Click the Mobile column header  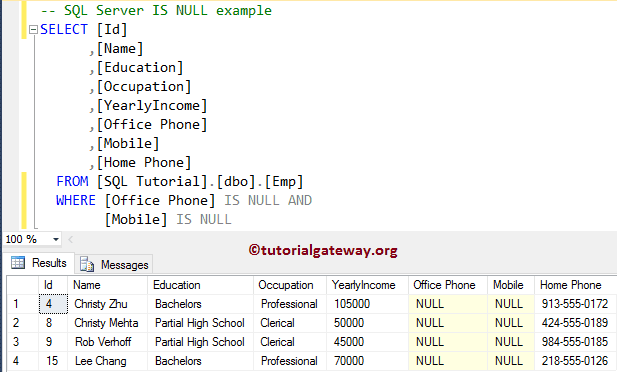(511, 285)
